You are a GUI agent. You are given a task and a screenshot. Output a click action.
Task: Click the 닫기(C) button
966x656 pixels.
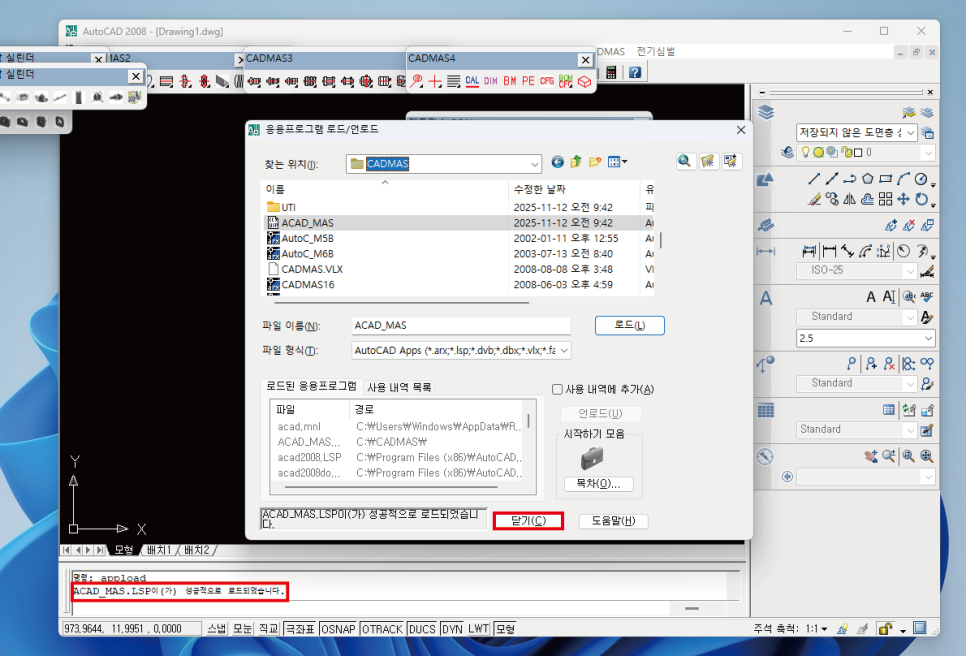529,520
